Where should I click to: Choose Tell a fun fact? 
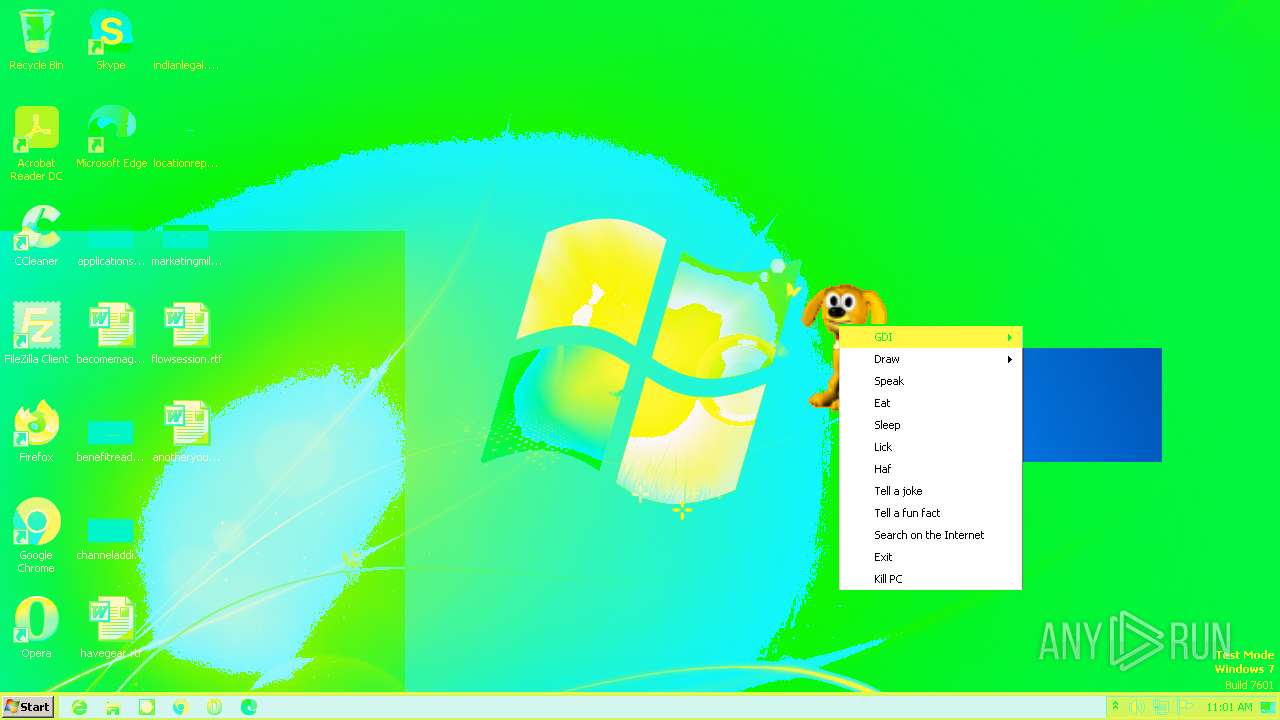(x=930, y=513)
